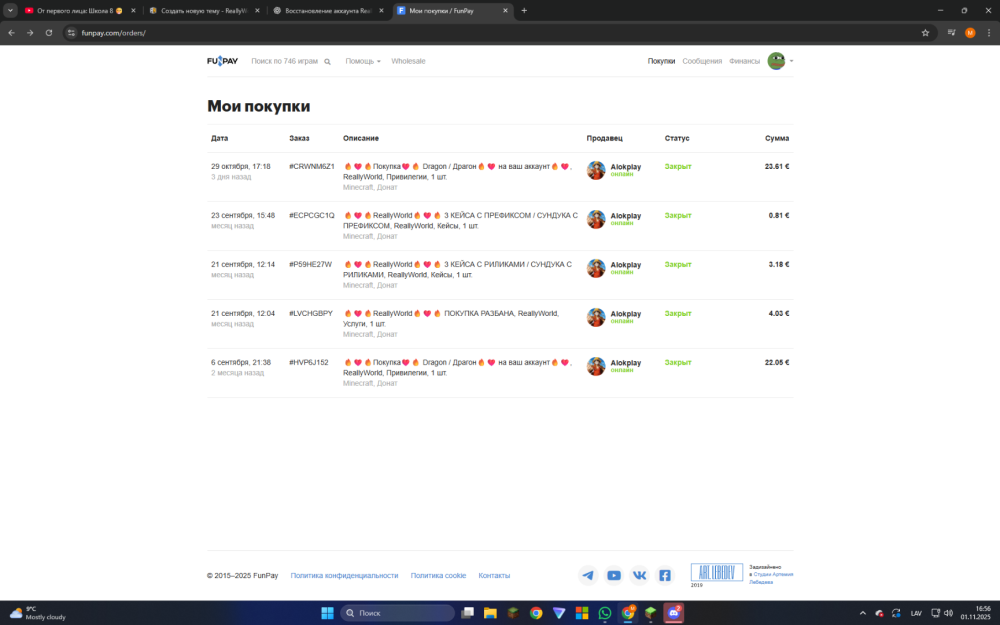Open the tab search dropdown arrow

(x=10, y=10)
